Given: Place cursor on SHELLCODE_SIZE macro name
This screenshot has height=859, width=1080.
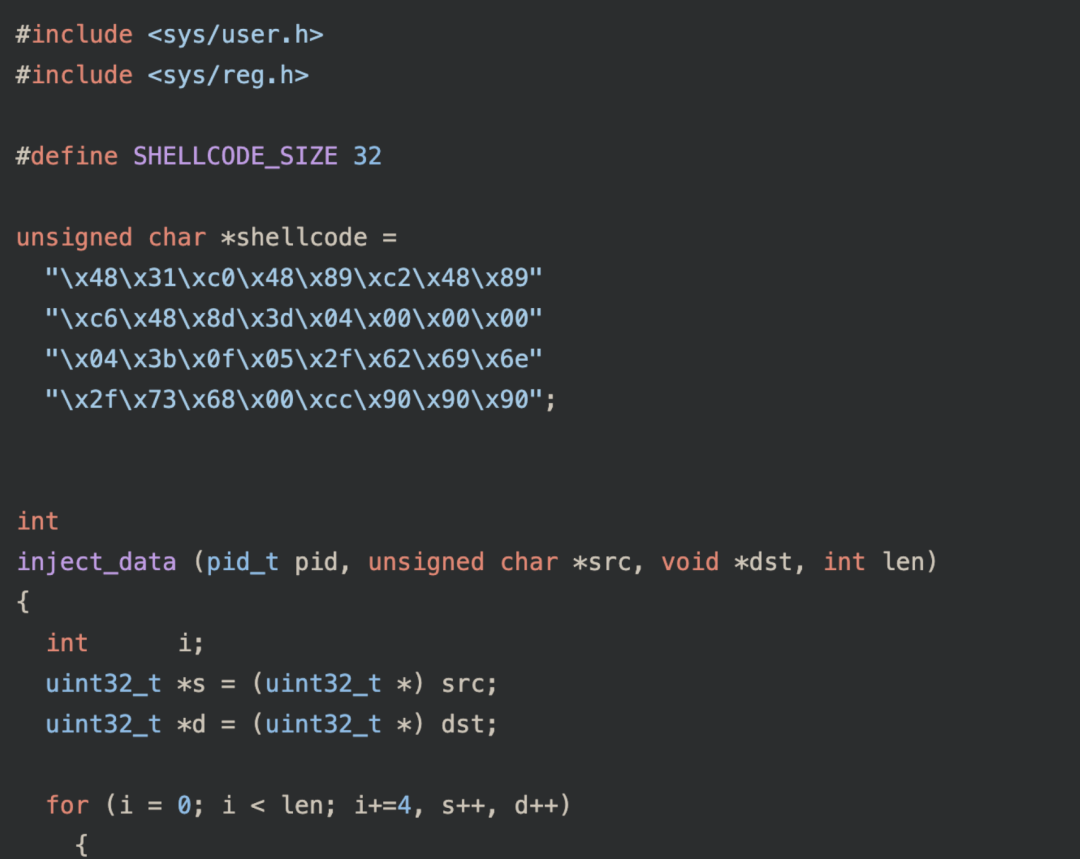Looking at the screenshot, I should 236,156.
